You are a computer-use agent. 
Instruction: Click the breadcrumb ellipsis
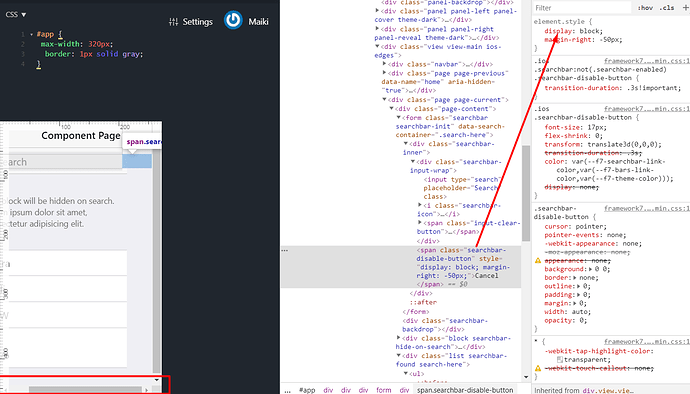click(x=287, y=390)
